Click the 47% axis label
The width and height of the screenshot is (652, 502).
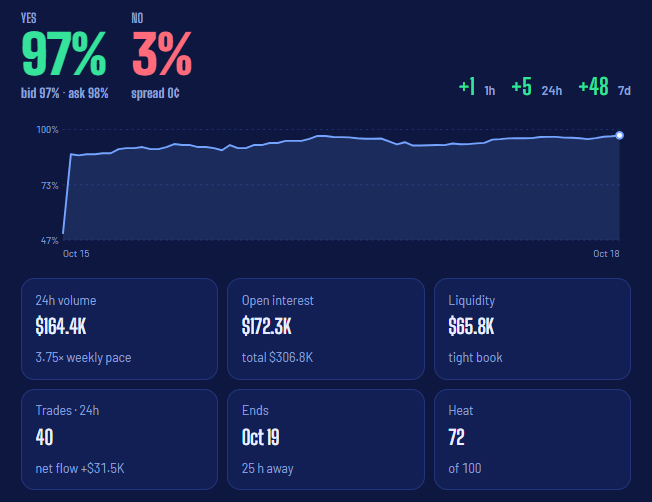click(x=49, y=240)
